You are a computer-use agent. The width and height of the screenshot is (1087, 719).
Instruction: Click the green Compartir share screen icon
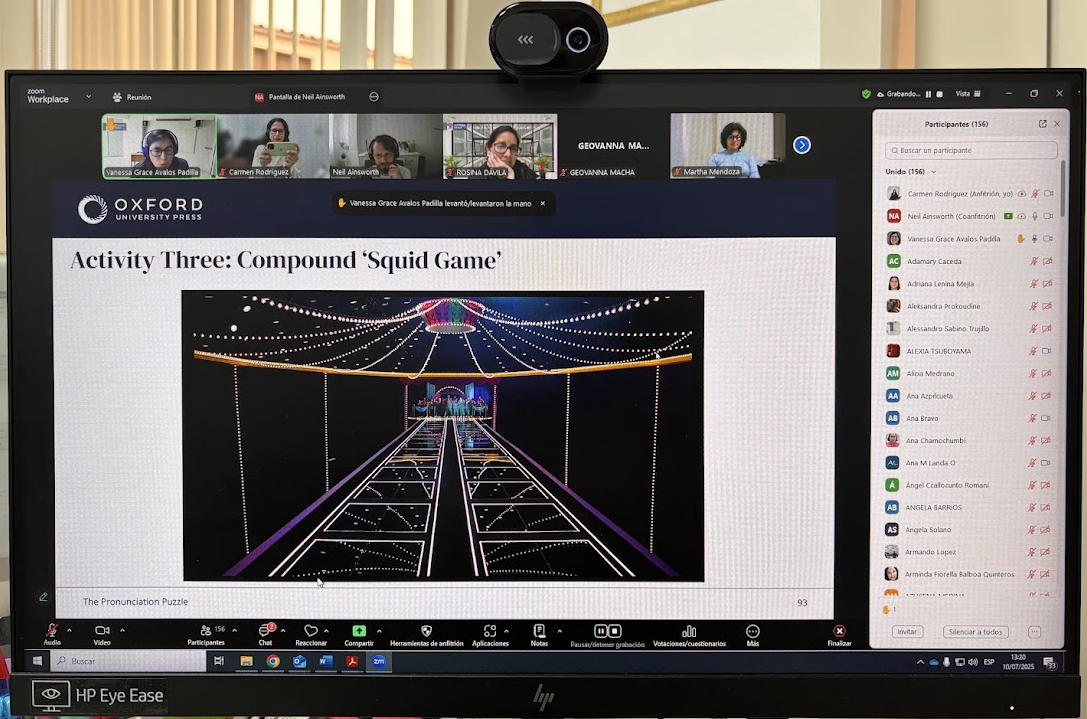tap(358, 631)
